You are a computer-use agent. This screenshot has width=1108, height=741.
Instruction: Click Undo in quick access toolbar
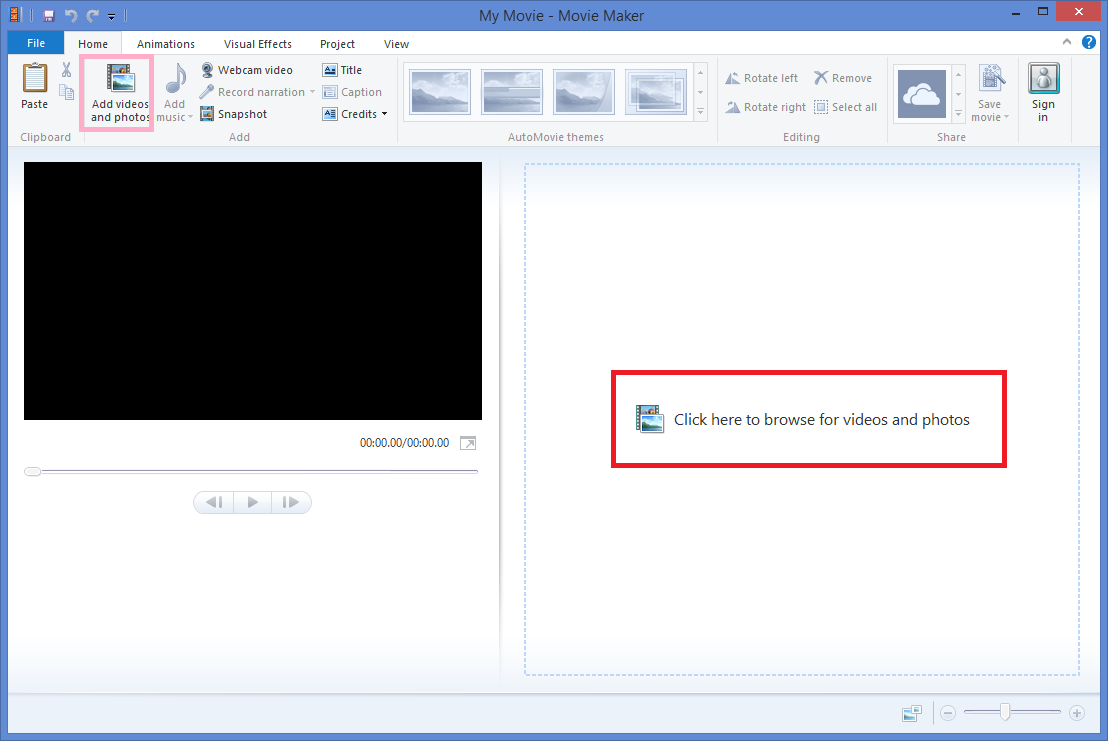coord(71,15)
